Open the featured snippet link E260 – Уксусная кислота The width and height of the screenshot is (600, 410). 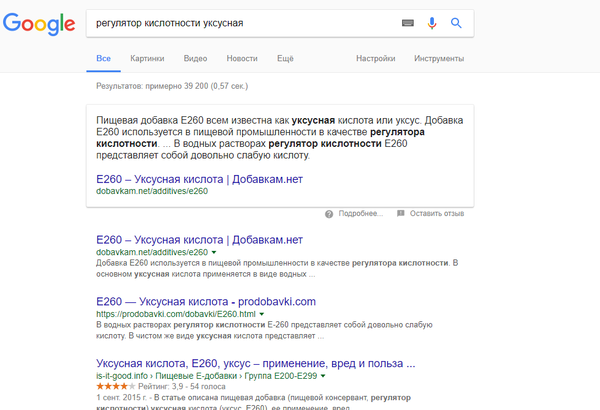(x=199, y=178)
